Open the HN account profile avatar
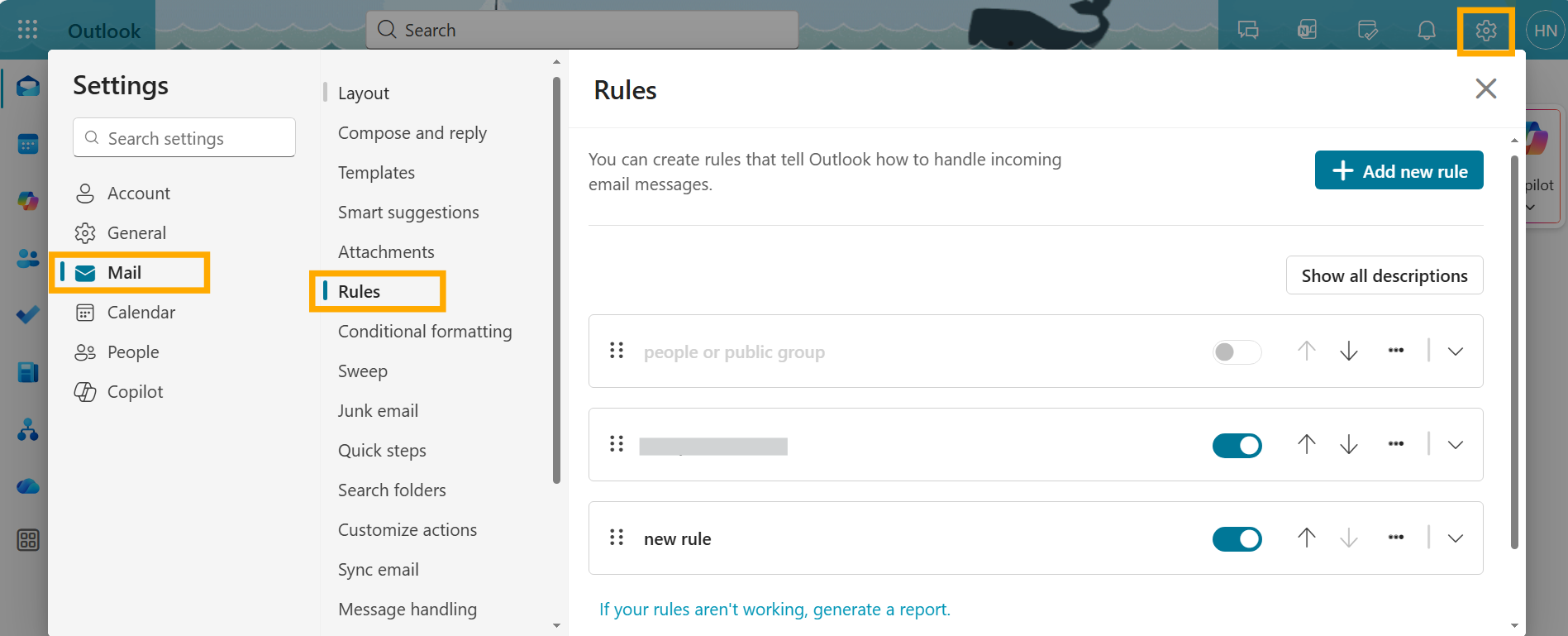Viewport: 1568px width, 636px height. coord(1545,31)
